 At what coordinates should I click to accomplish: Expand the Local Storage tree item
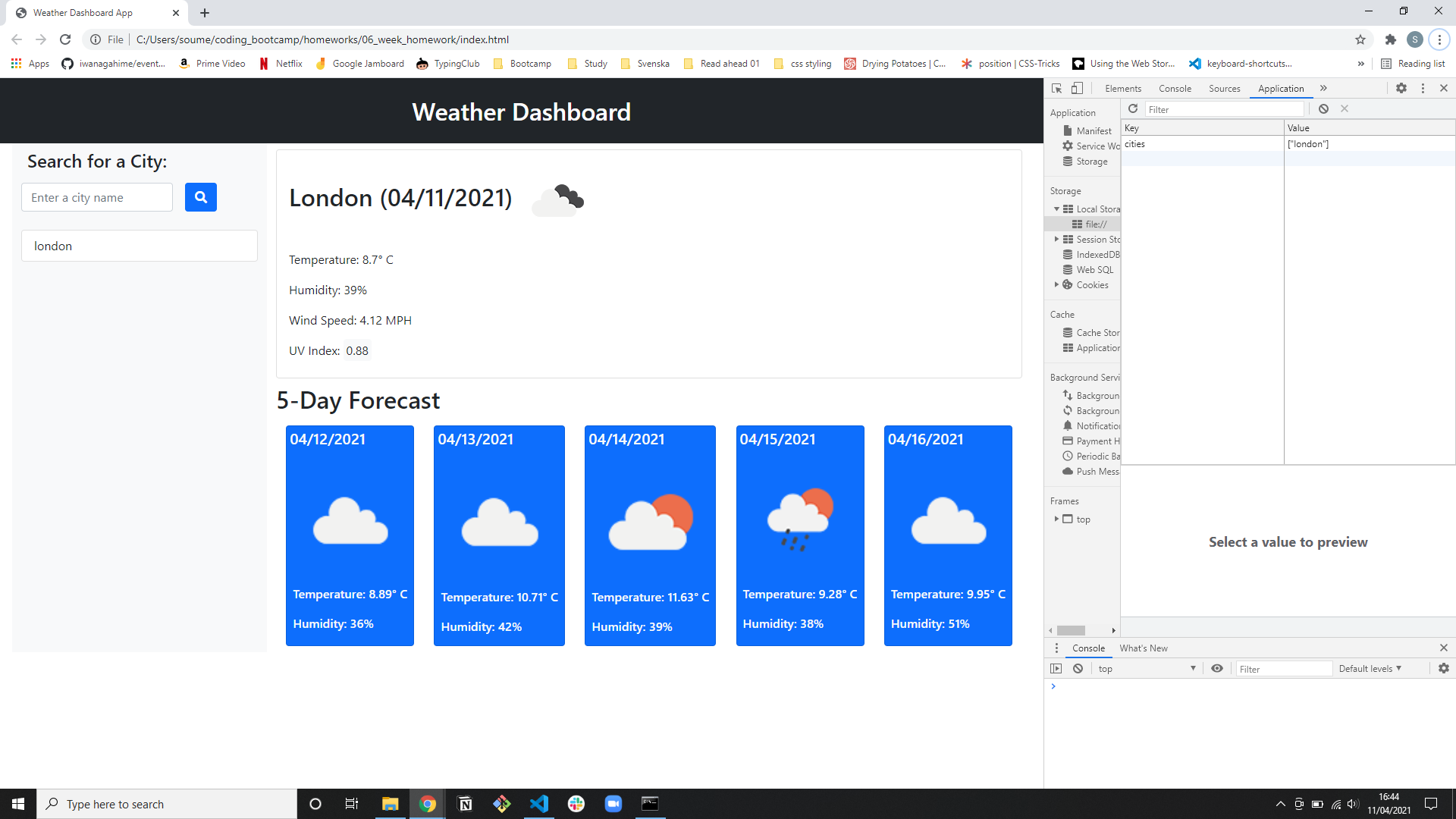click(x=1057, y=208)
